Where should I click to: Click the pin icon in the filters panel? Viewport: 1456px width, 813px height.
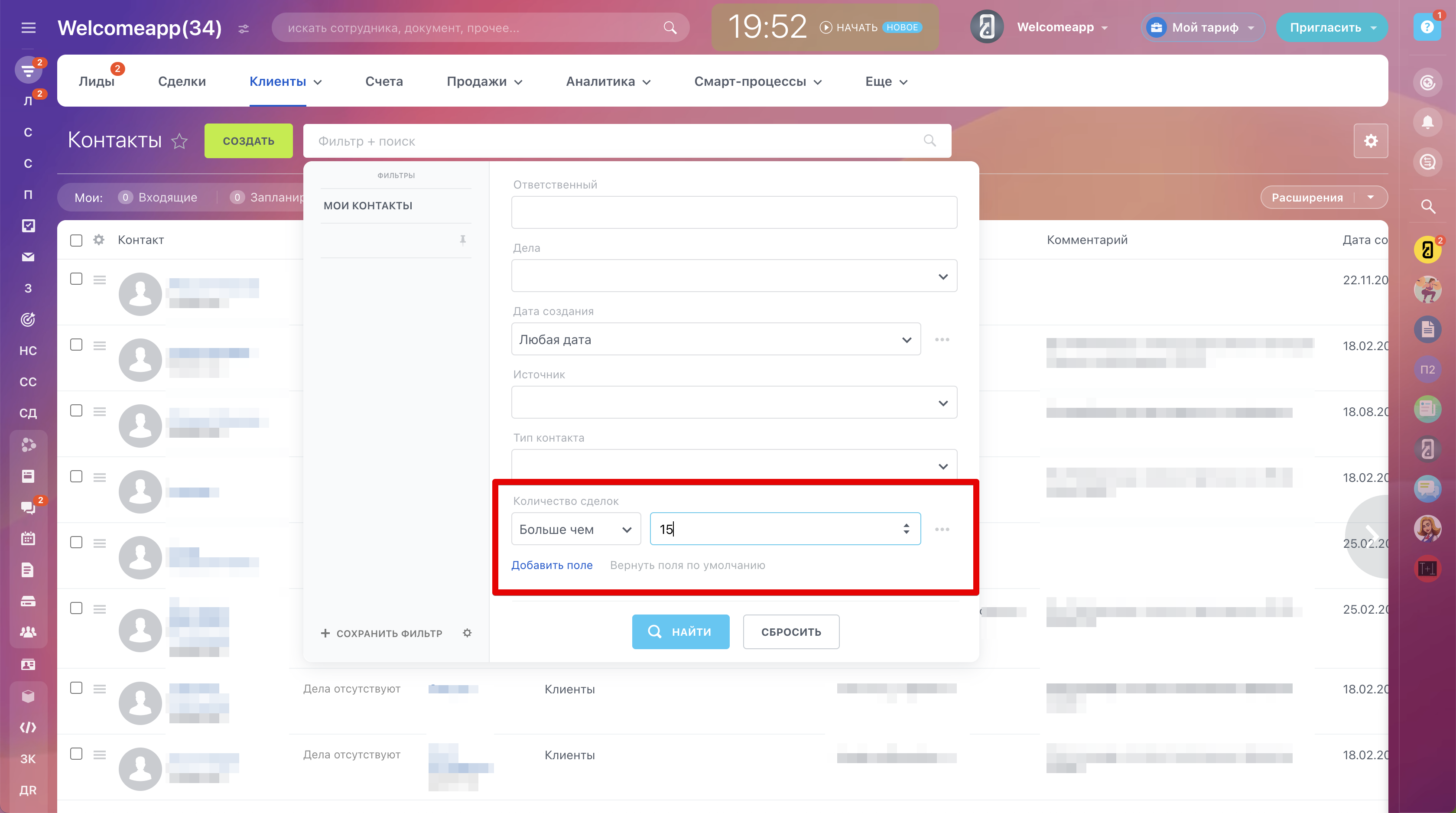point(463,240)
